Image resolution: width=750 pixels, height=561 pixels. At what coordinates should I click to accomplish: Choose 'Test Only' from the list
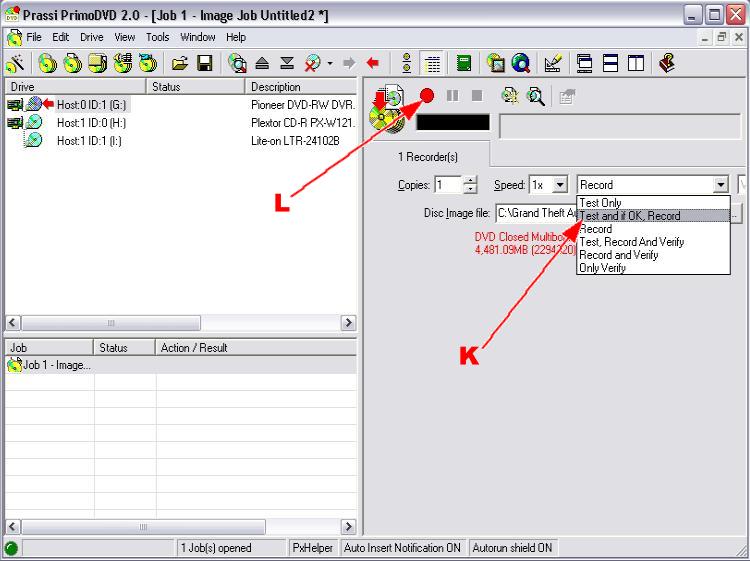coord(653,203)
